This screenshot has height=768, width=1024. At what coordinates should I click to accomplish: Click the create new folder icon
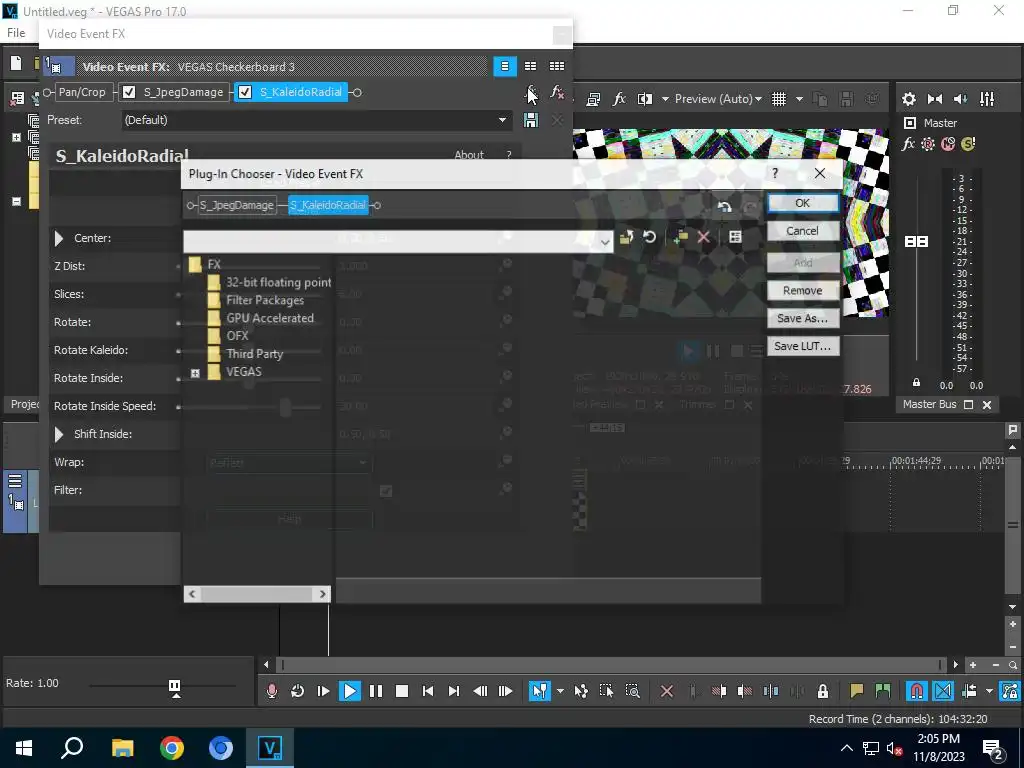tap(680, 238)
